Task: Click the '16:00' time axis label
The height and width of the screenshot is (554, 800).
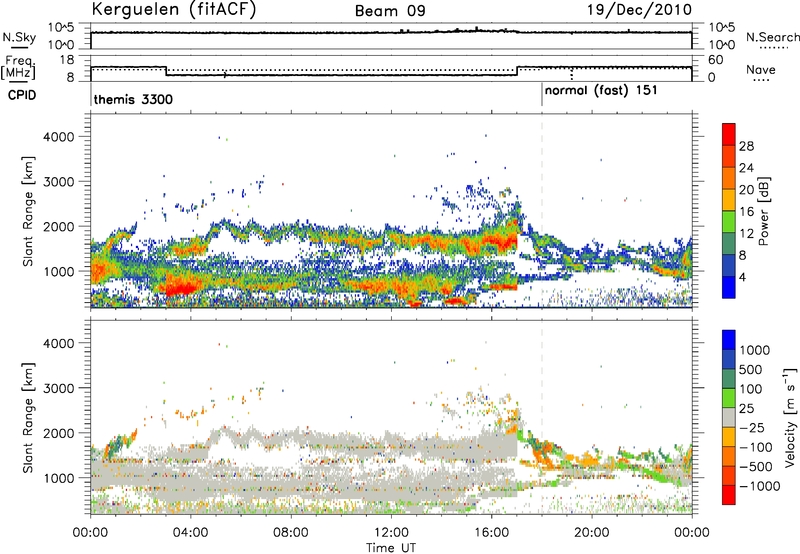Action: pyautogui.click(x=491, y=533)
